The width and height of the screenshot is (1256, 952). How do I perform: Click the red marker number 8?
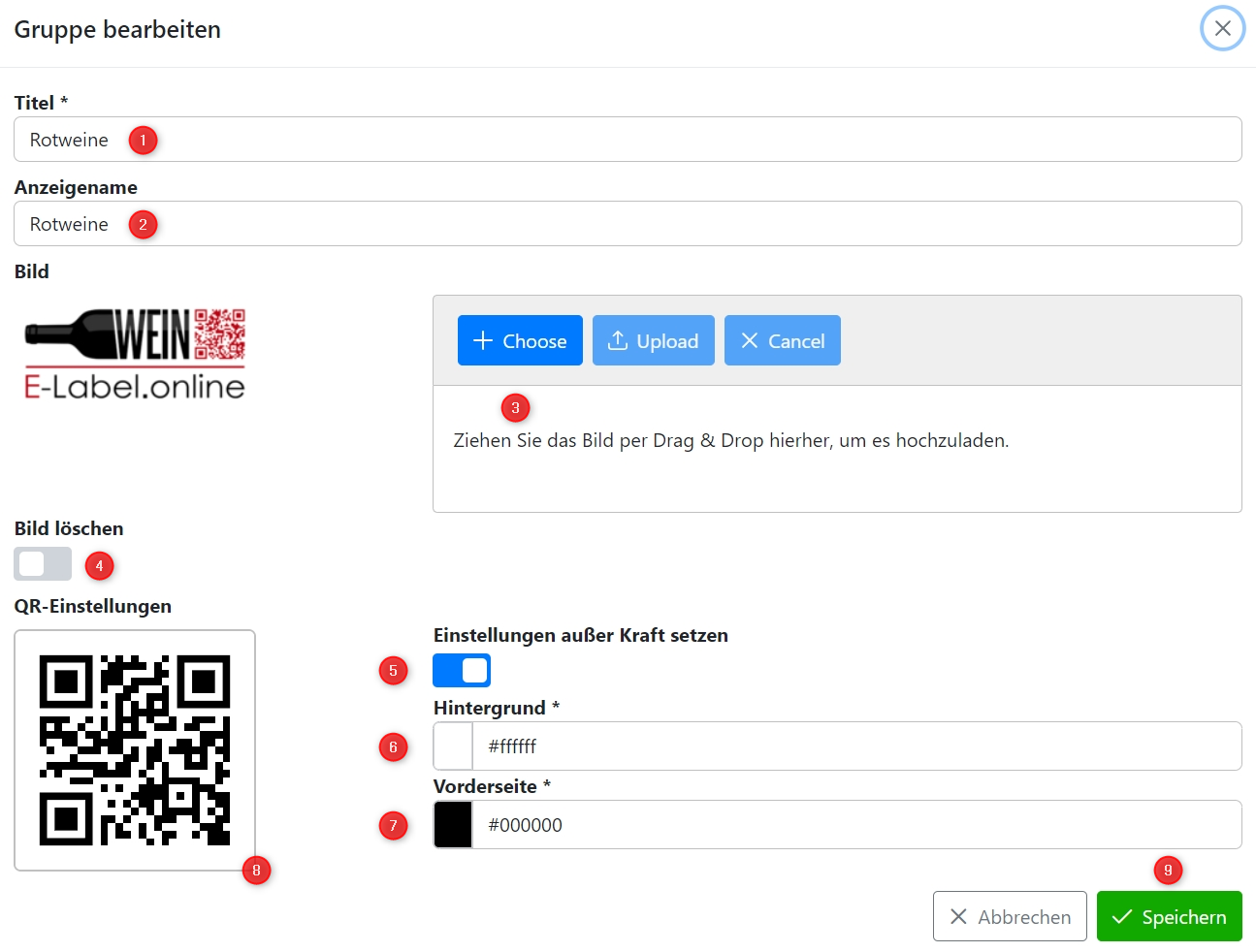pyautogui.click(x=256, y=871)
